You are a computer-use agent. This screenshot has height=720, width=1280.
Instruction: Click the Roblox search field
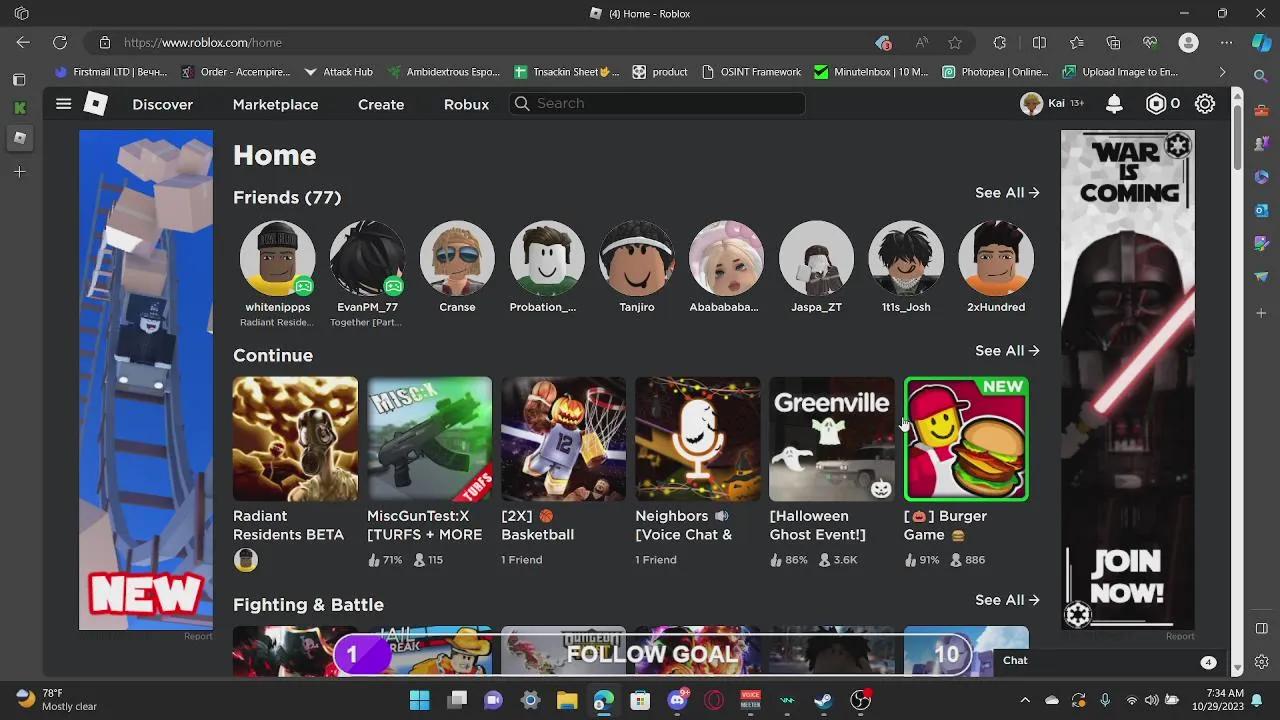pyautogui.click(x=657, y=103)
